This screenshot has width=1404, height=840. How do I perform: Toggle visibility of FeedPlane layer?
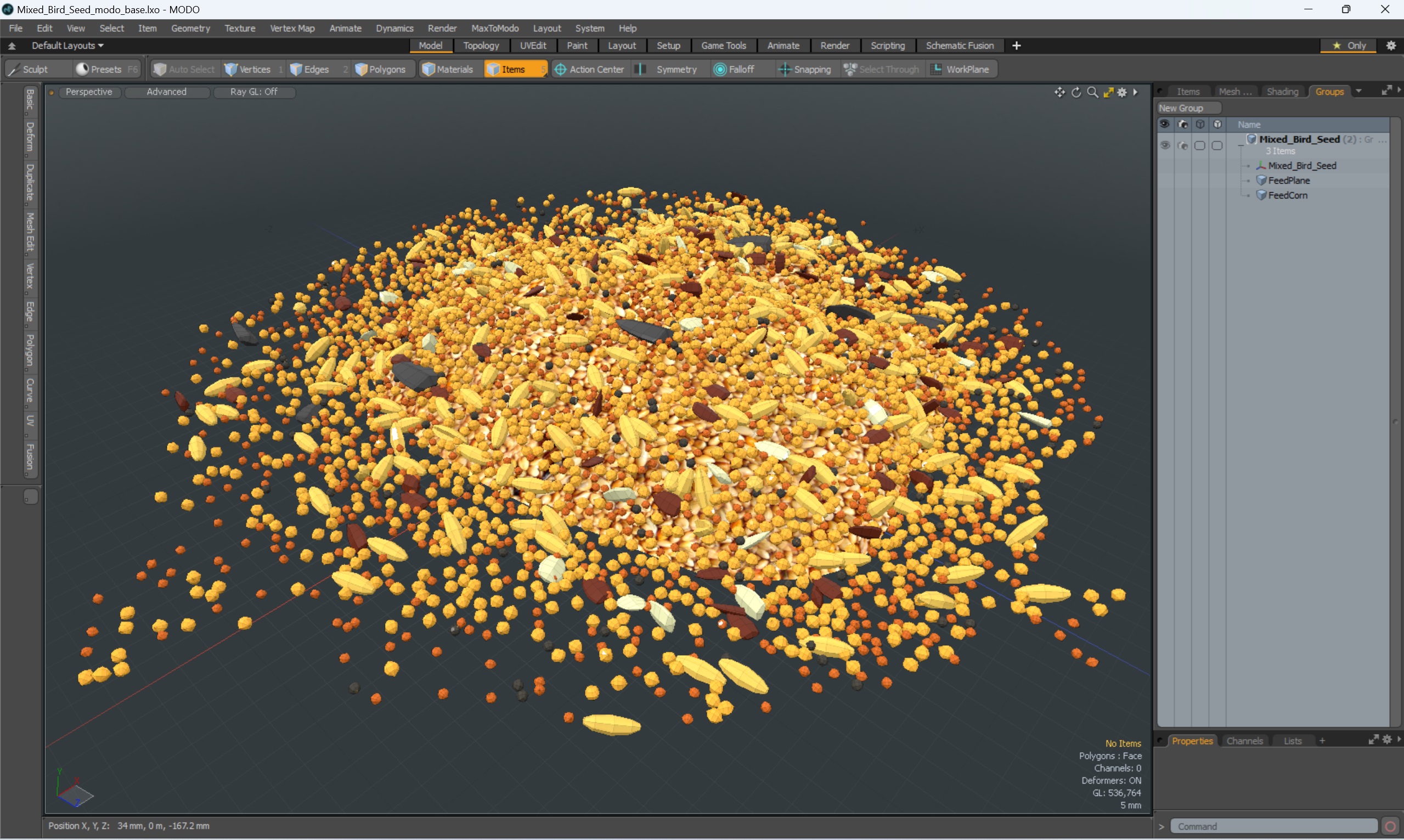click(x=1164, y=180)
